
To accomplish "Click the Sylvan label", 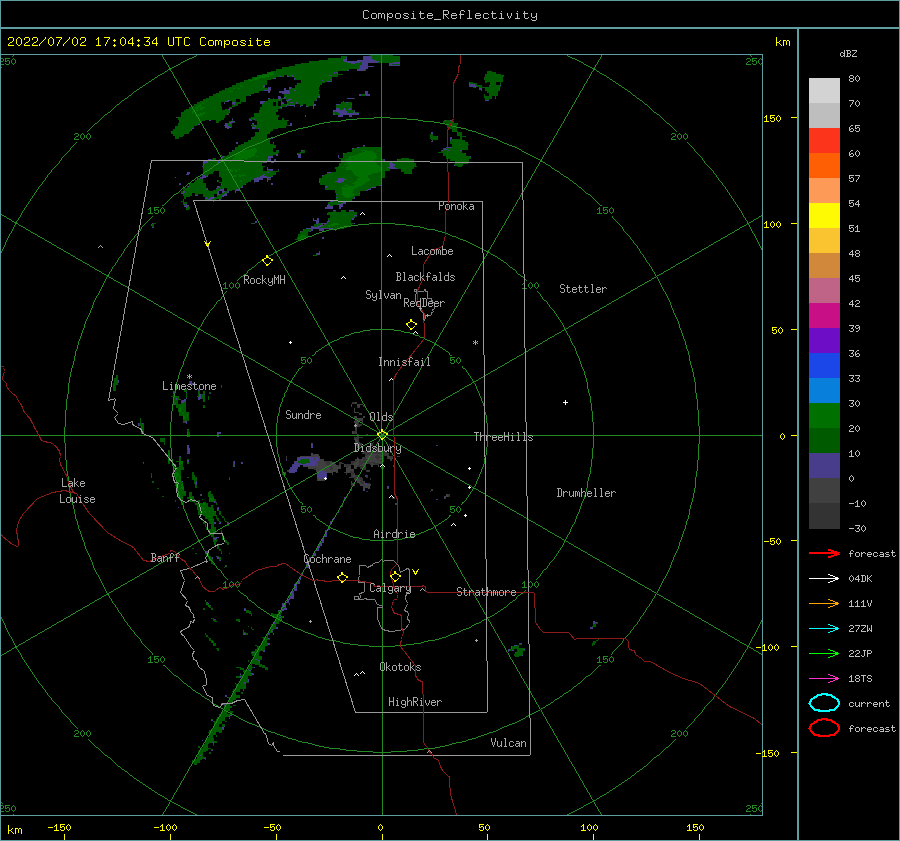I will click(383, 295).
